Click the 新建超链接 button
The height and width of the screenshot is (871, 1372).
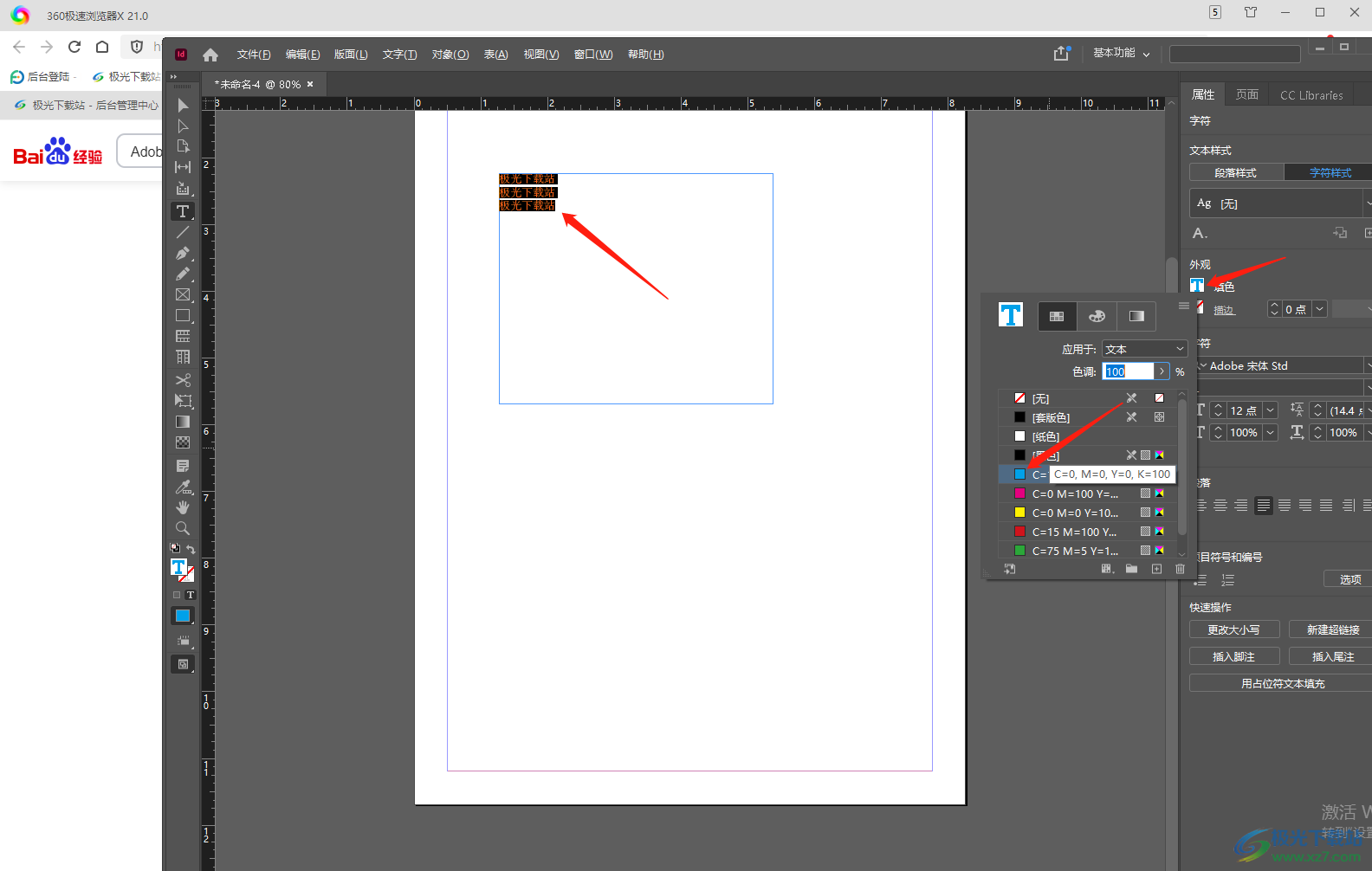click(x=1332, y=629)
